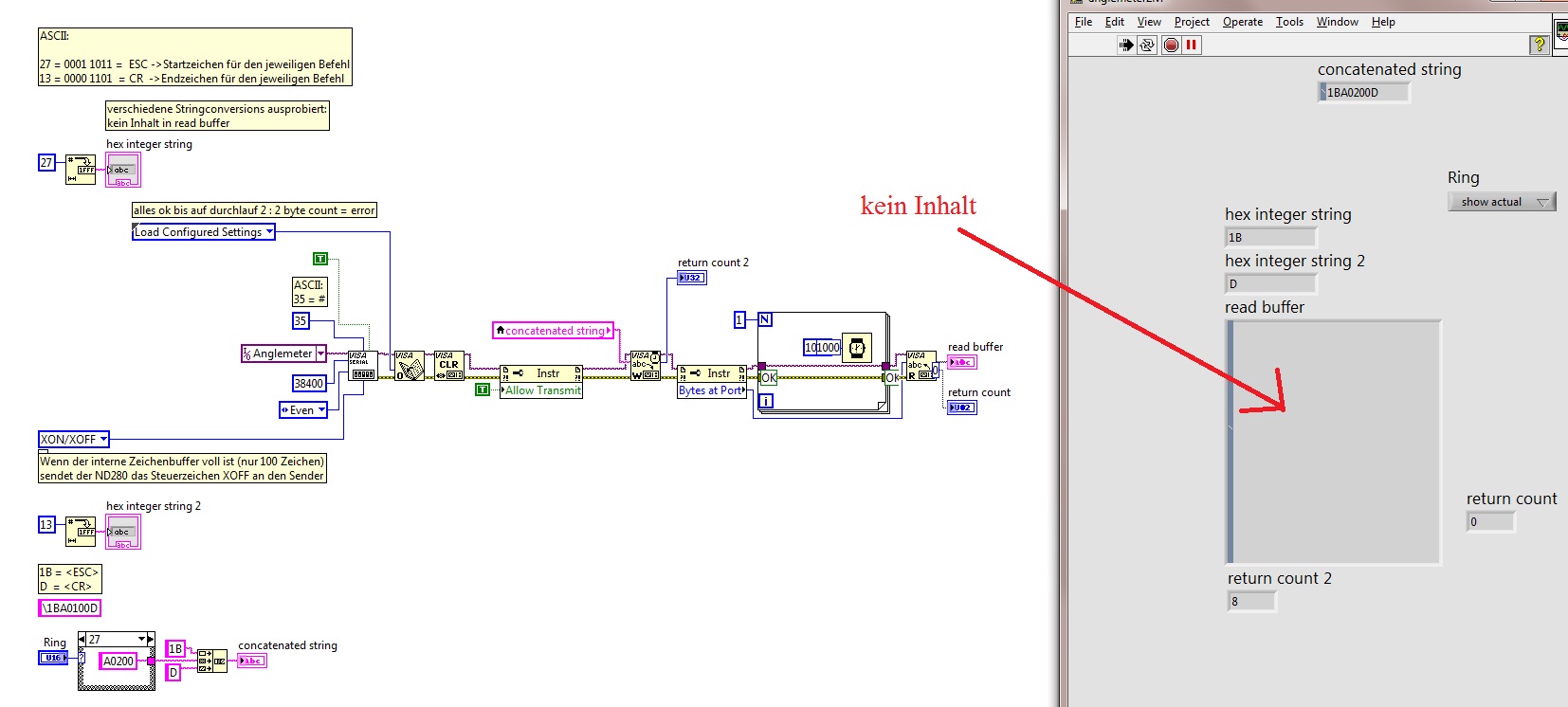
Task: Click the return count U32 terminal on the diagram
Action: click(x=962, y=408)
